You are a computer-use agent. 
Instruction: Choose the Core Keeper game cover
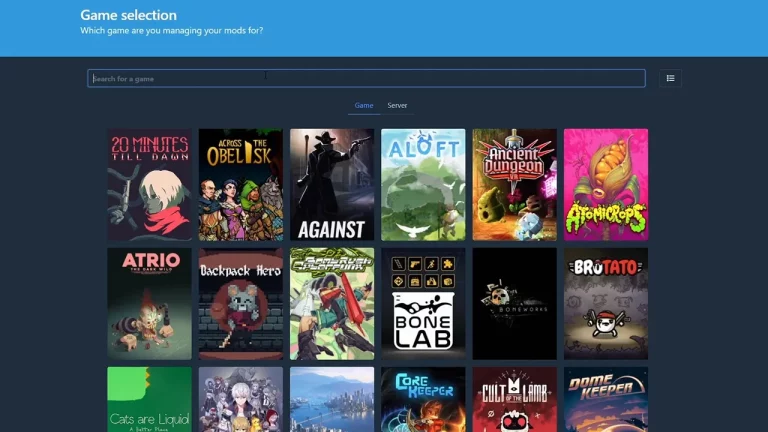coord(423,399)
